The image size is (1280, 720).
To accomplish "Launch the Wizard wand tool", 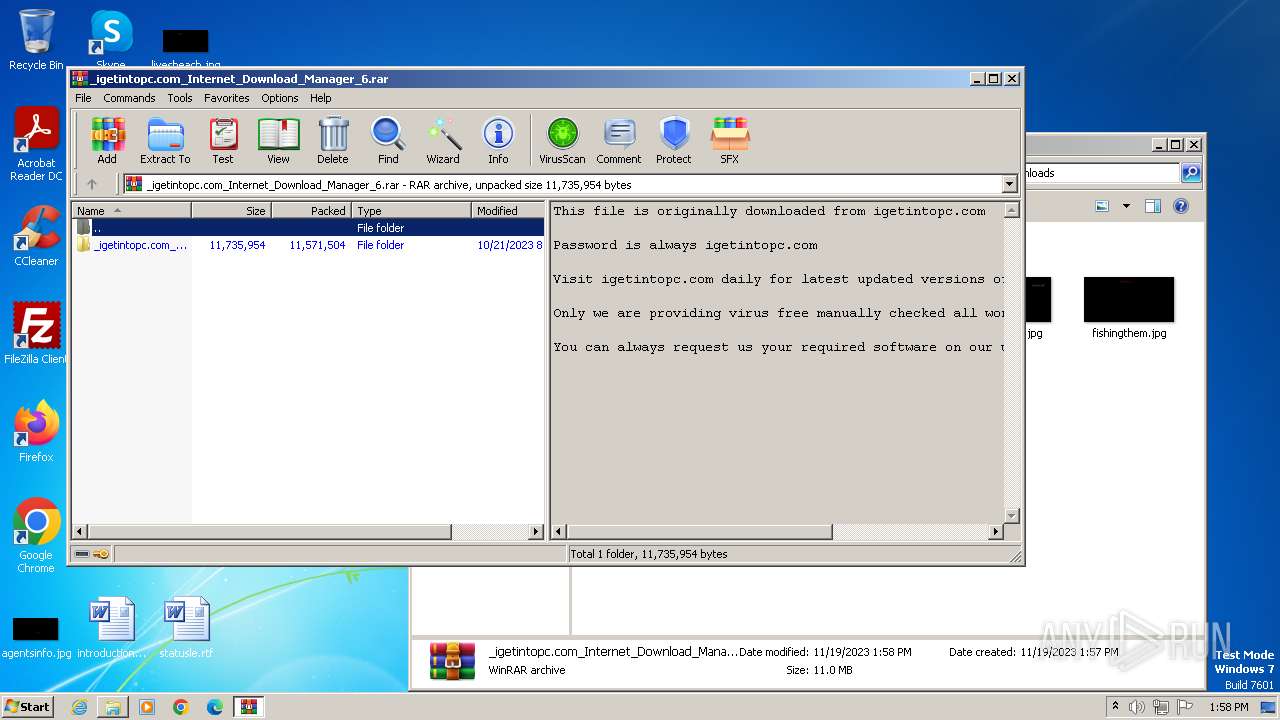I will [x=443, y=141].
